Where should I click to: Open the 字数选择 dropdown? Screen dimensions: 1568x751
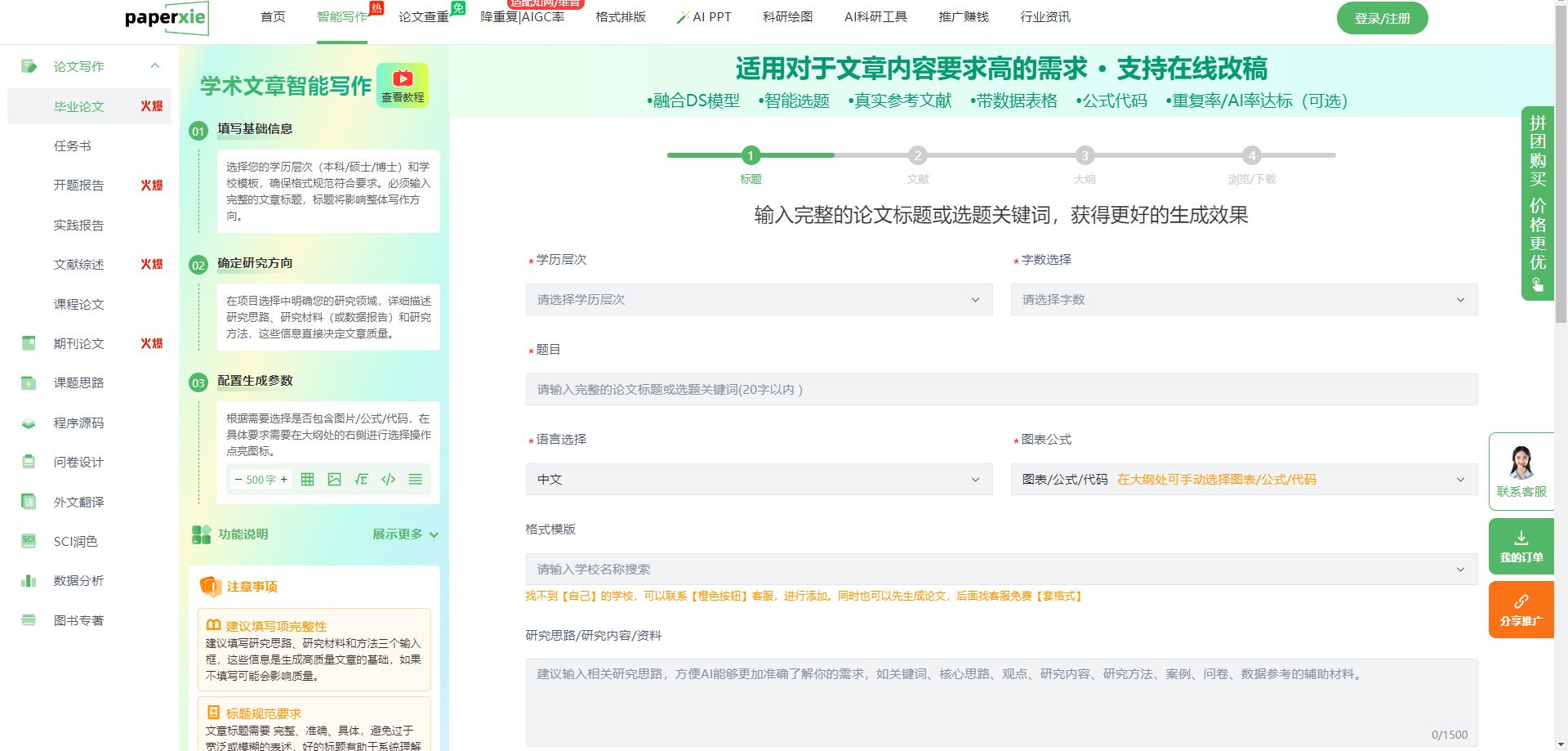tap(1243, 300)
